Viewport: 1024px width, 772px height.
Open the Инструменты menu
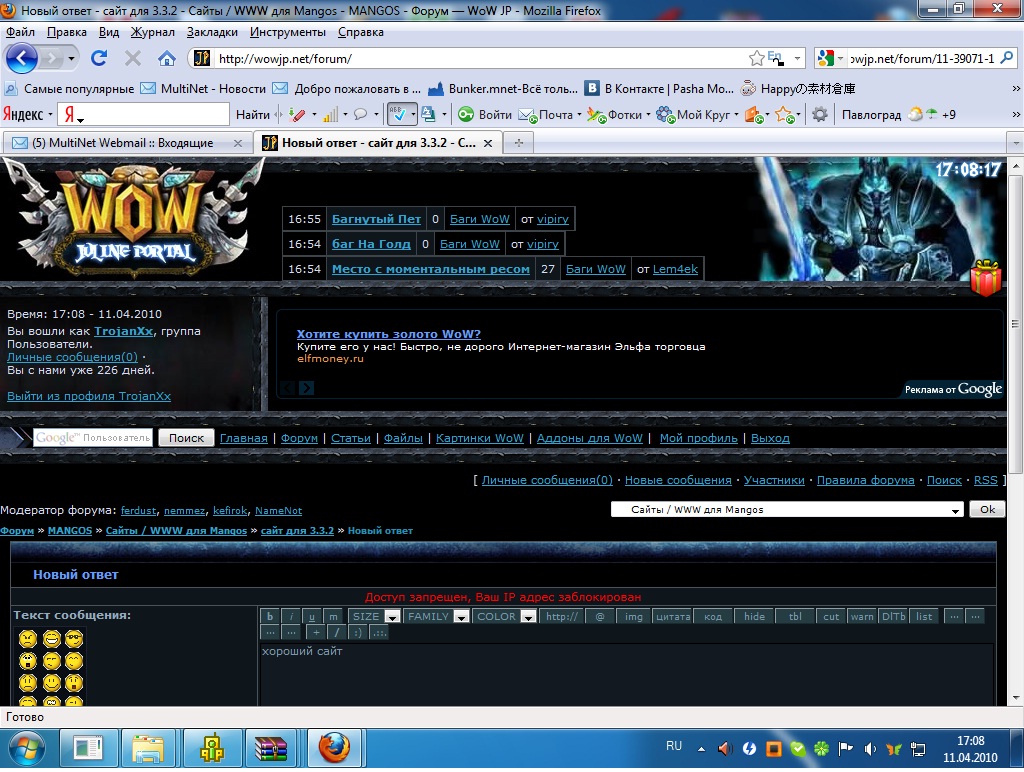pyautogui.click(x=288, y=32)
